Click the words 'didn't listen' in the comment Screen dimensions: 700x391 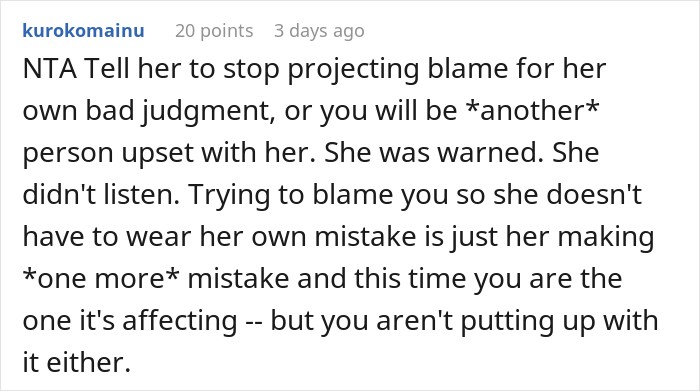pyautogui.click(x=101, y=194)
